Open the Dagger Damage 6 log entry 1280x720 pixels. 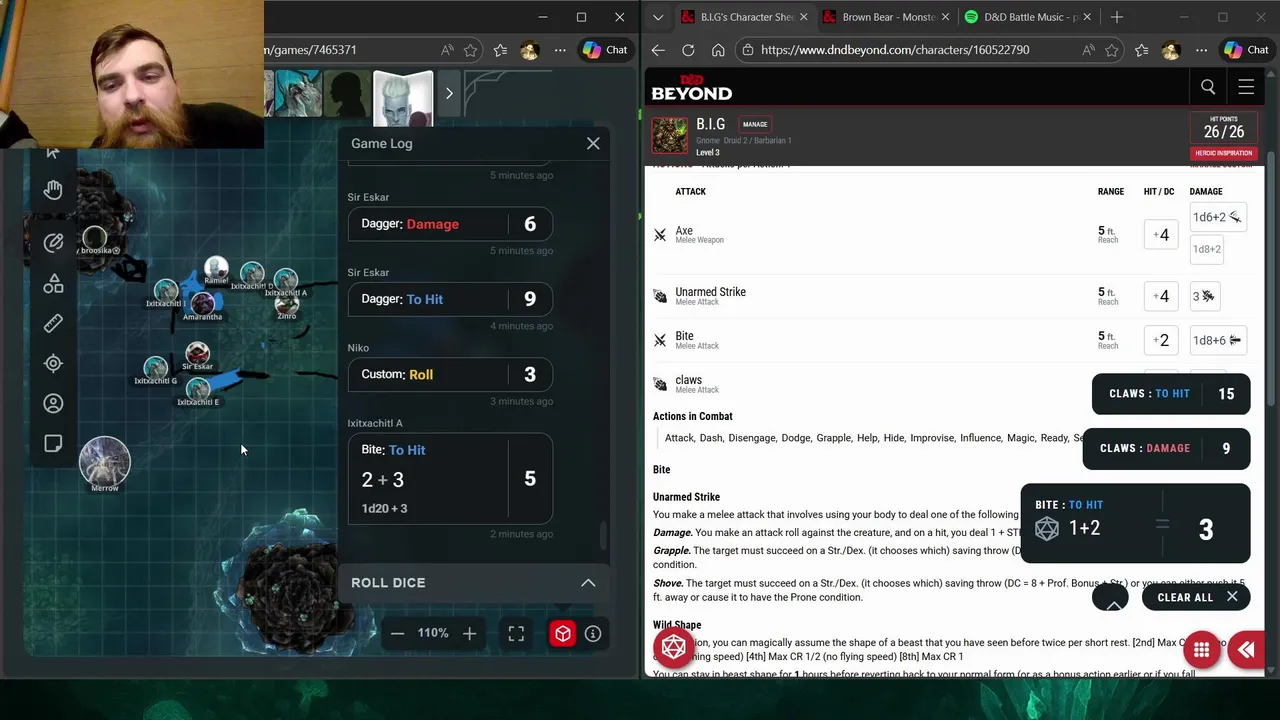pyautogui.click(x=450, y=224)
